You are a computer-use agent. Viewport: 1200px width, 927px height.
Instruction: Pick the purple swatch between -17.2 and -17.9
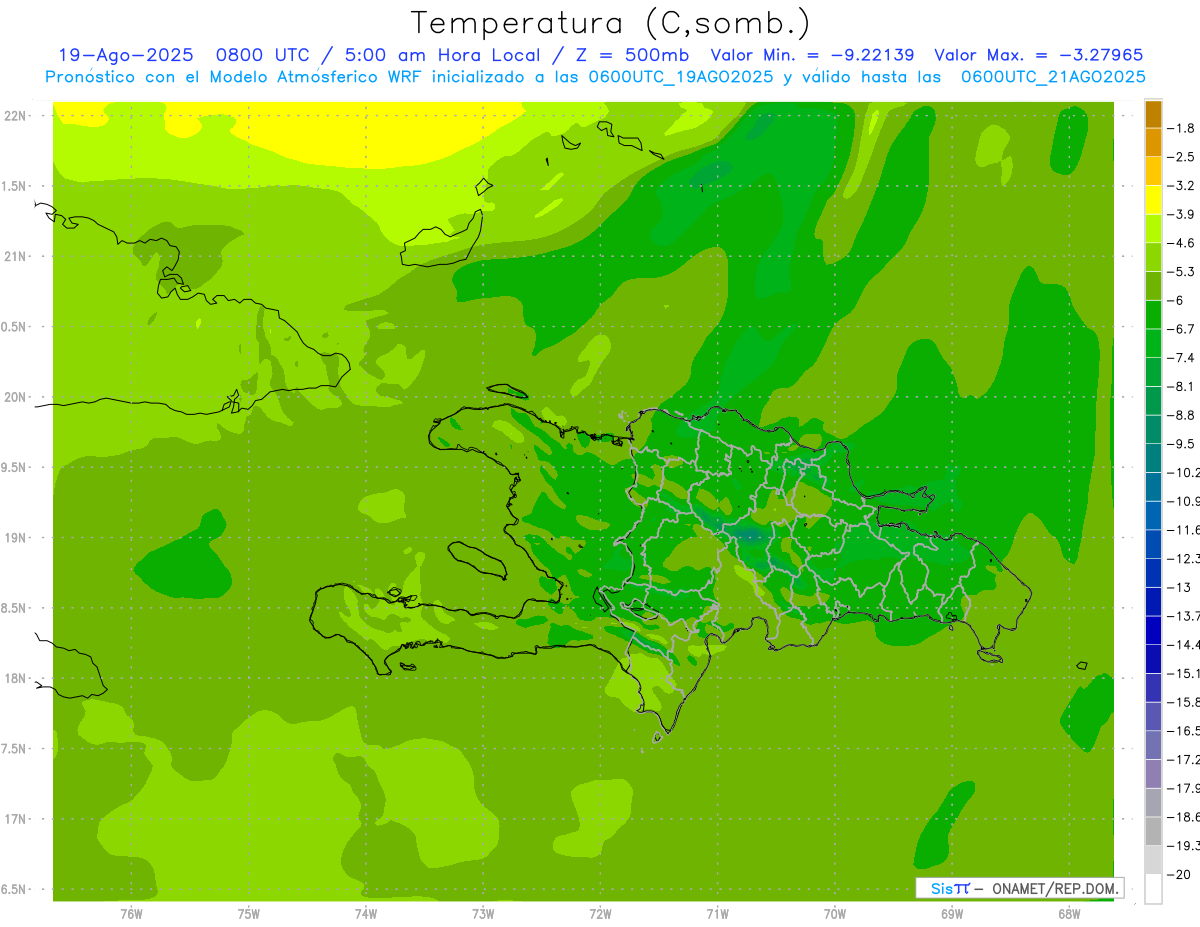click(x=1153, y=773)
